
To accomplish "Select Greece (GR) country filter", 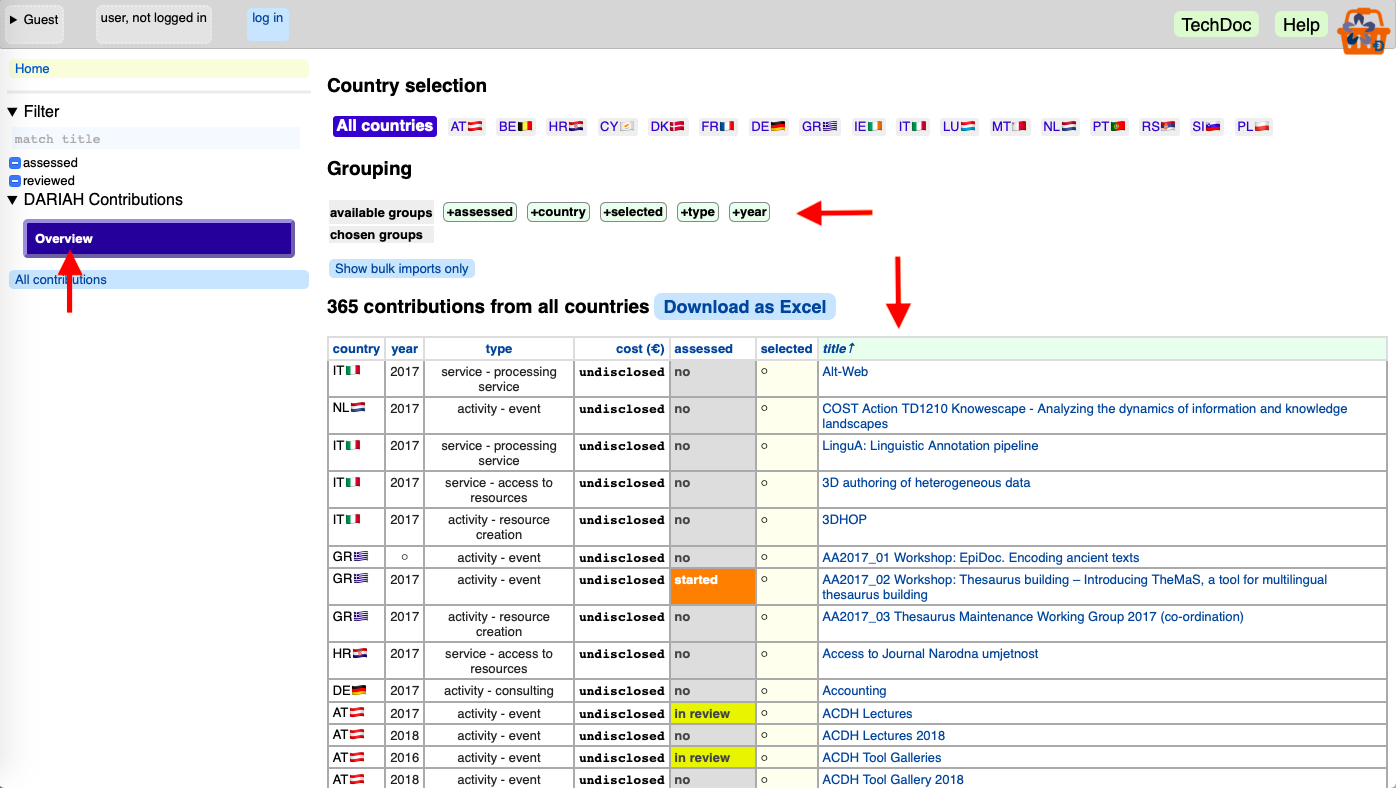I will (819, 126).
